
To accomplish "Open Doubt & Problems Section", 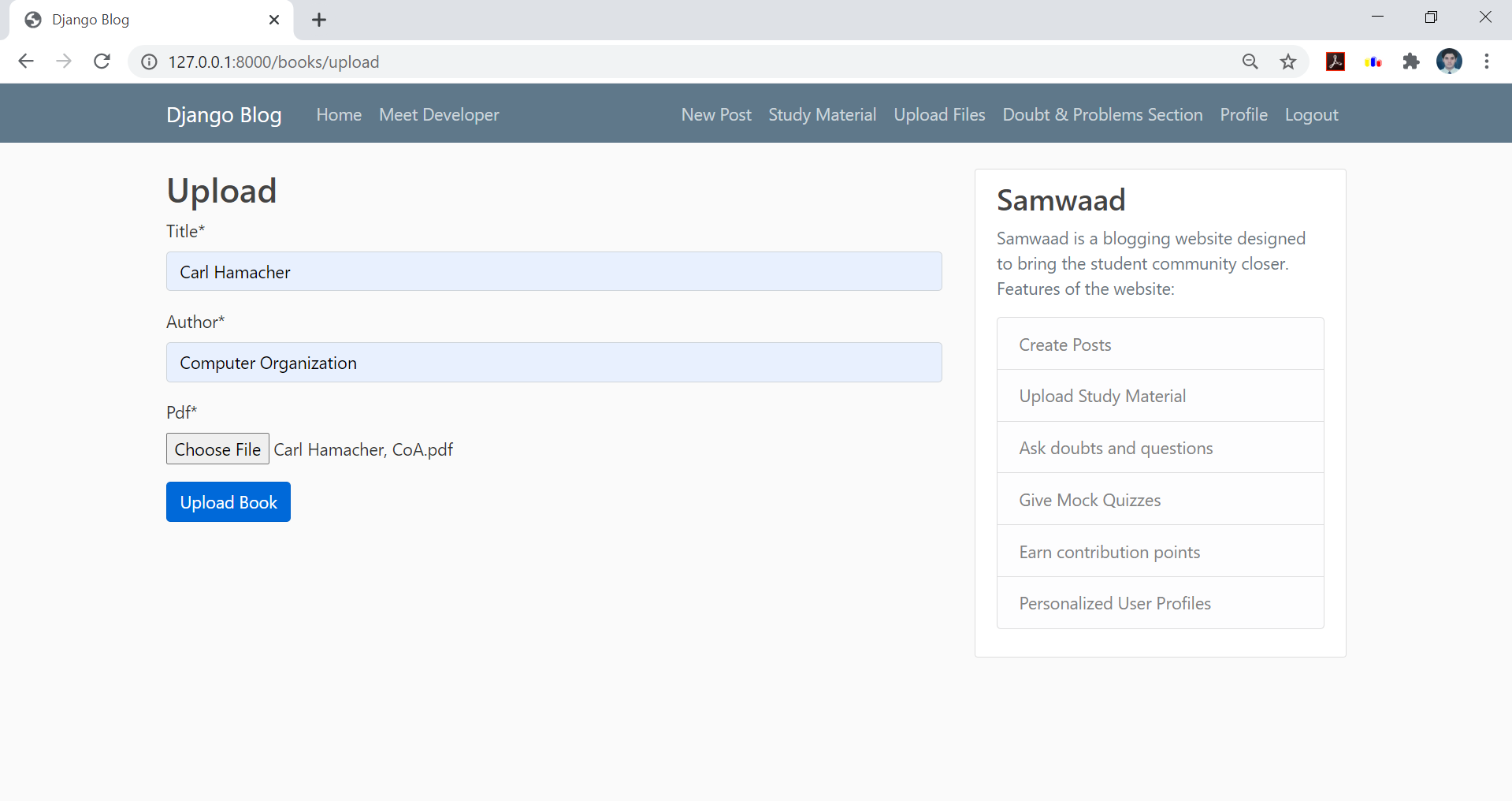I will (x=1102, y=114).
